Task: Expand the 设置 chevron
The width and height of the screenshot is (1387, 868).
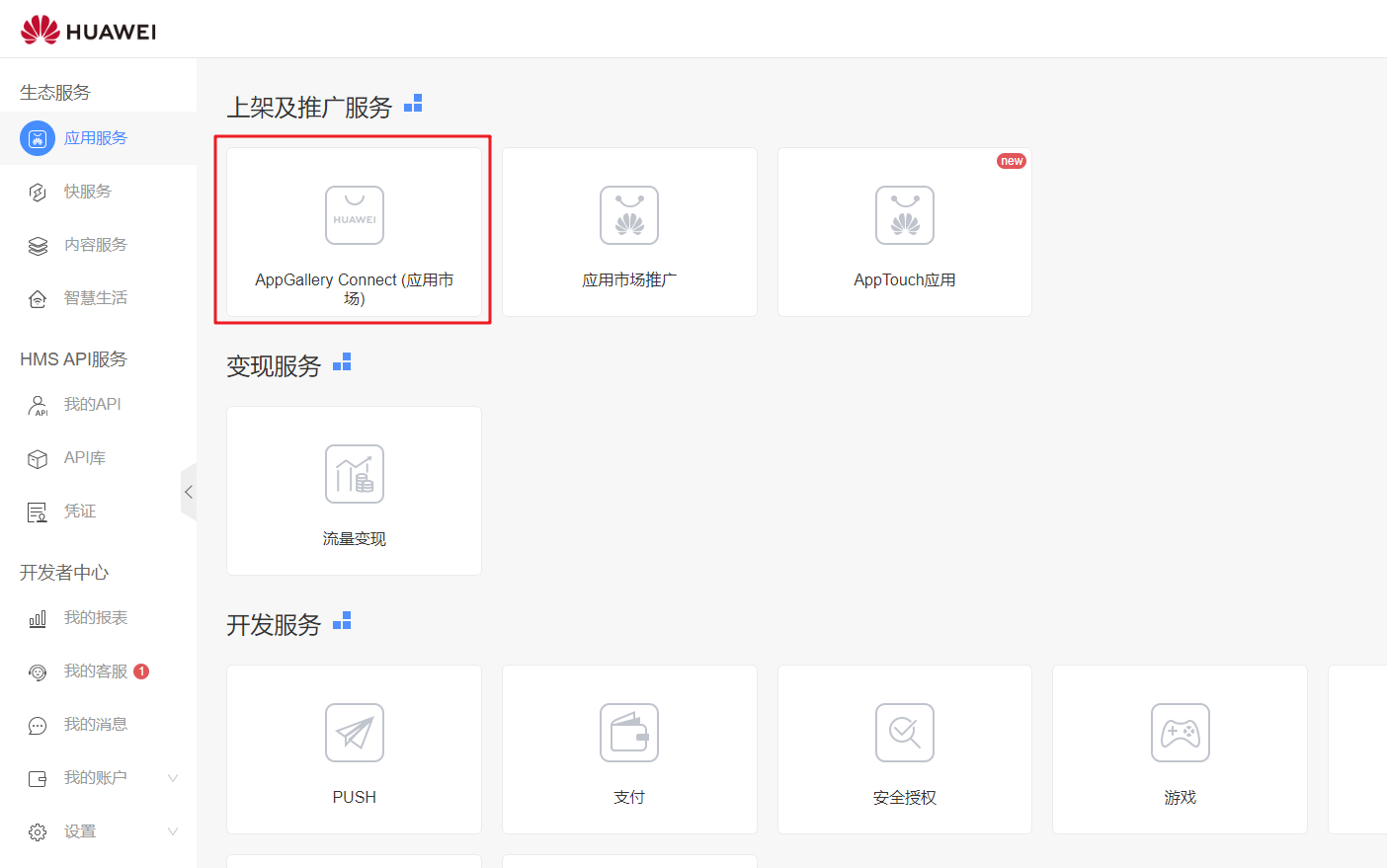Action: [173, 831]
